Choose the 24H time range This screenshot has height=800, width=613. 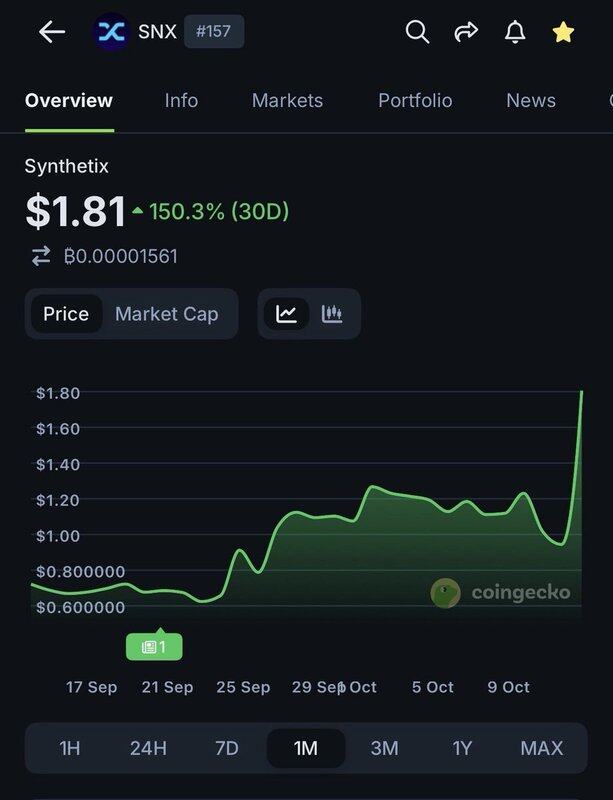tap(148, 748)
